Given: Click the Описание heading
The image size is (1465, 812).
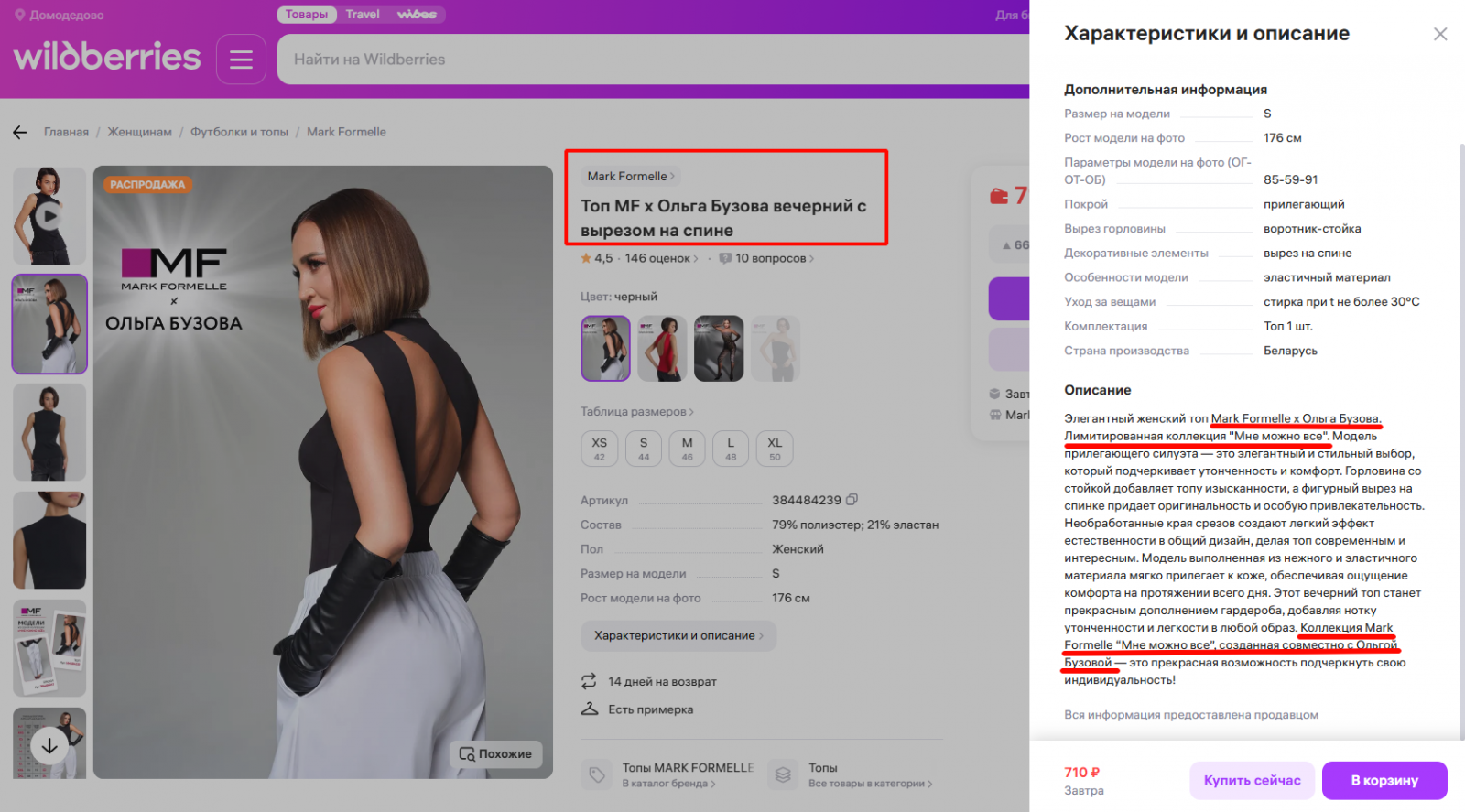Looking at the screenshot, I should coord(1098,390).
